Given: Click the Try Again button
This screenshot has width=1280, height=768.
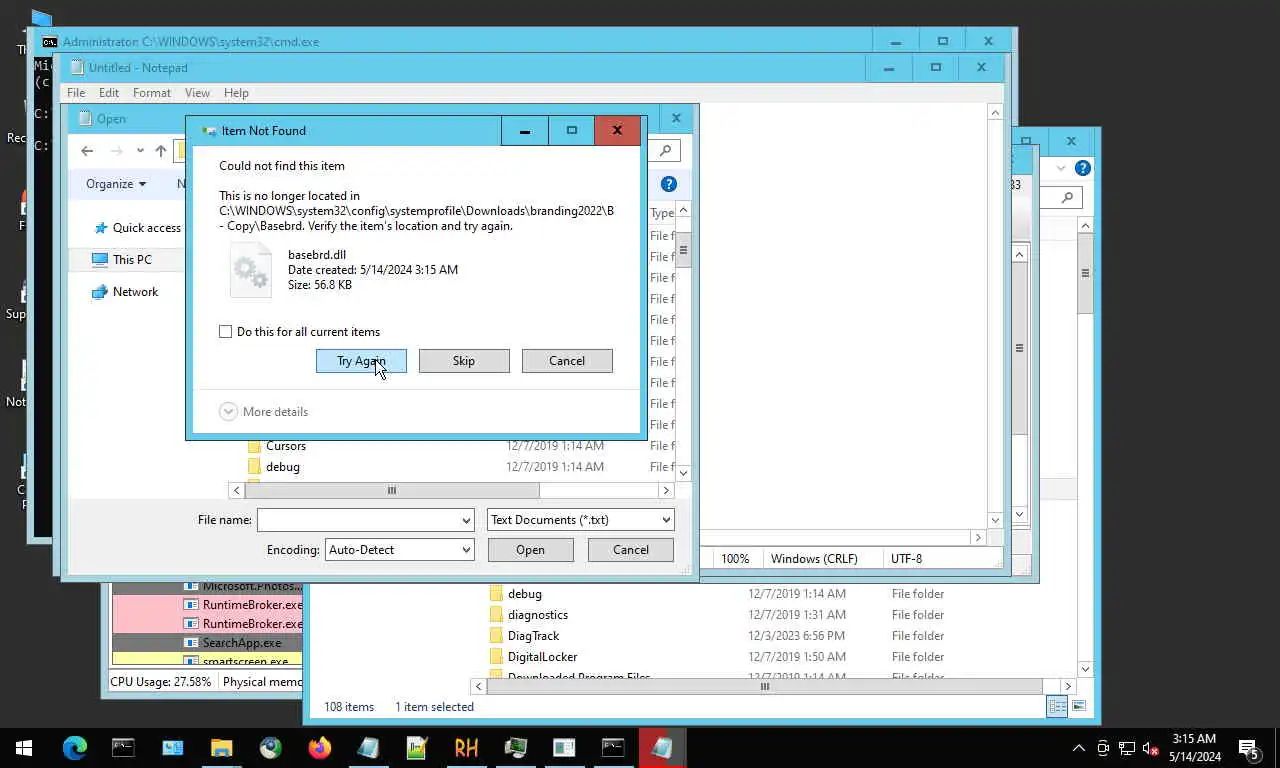Looking at the screenshot, I should tap(361, 360).
